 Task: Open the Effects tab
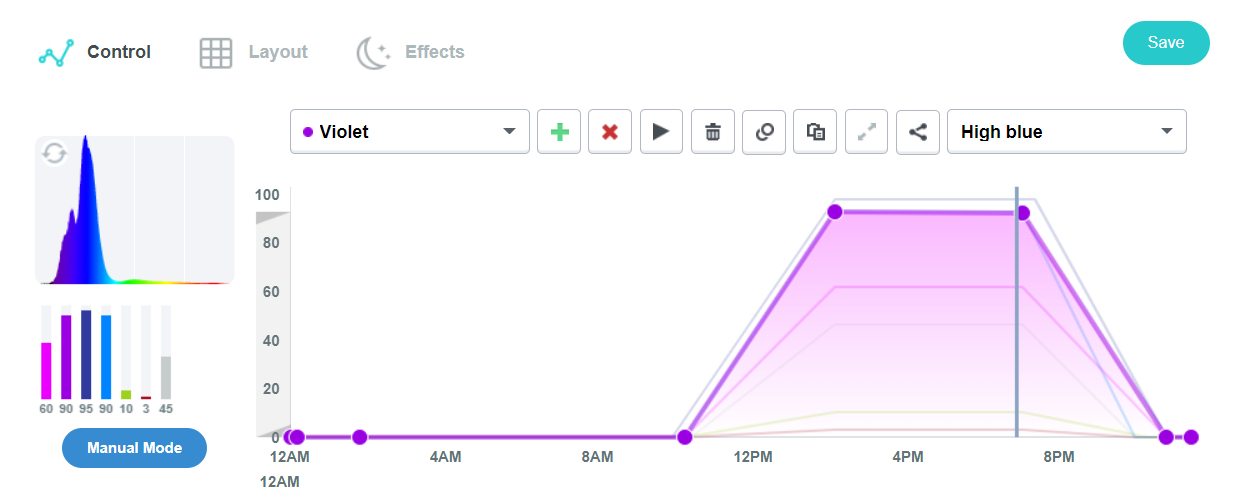coord(411,52)
